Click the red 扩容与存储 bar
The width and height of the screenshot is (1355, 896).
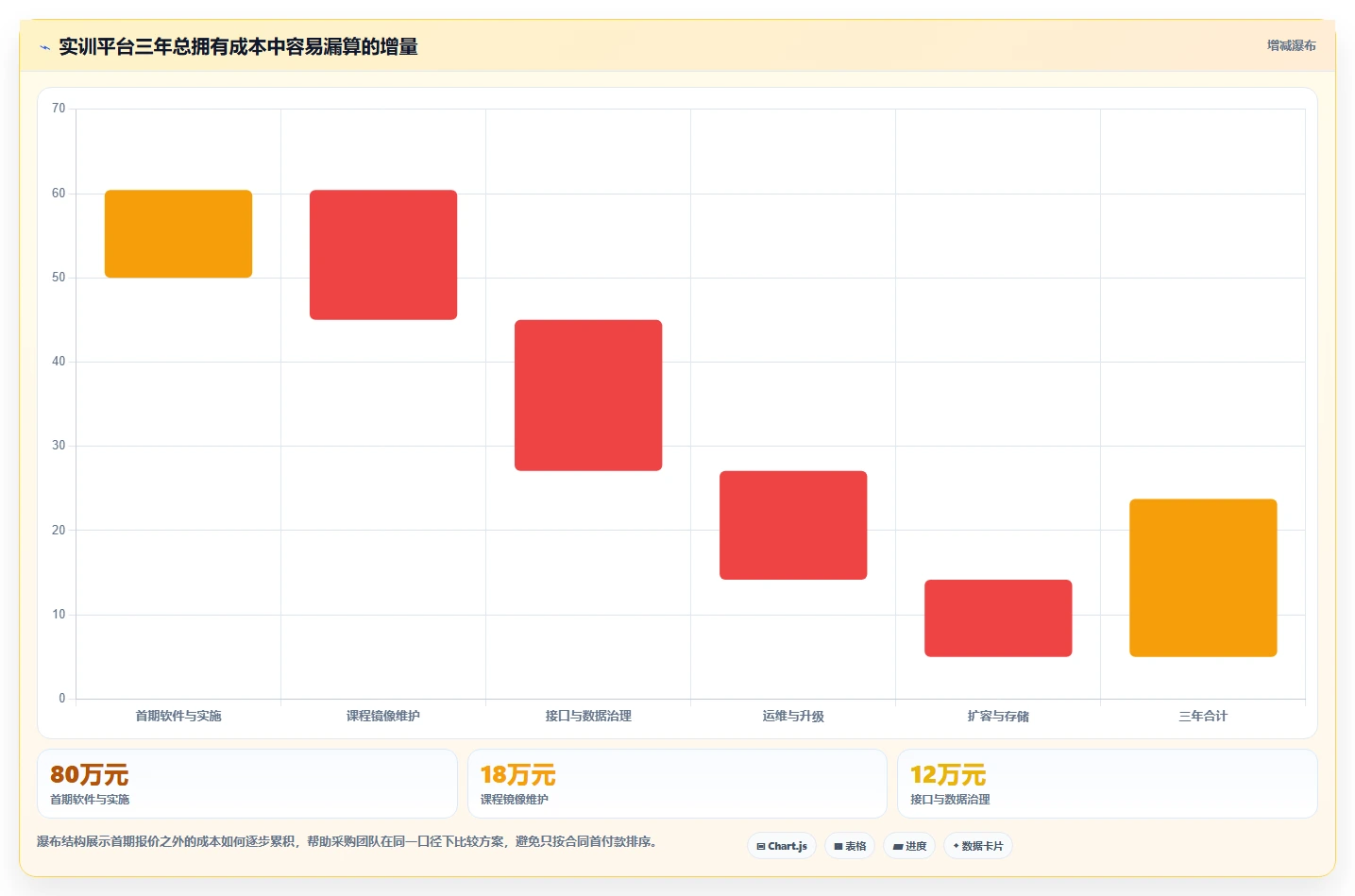click(998, 618)
